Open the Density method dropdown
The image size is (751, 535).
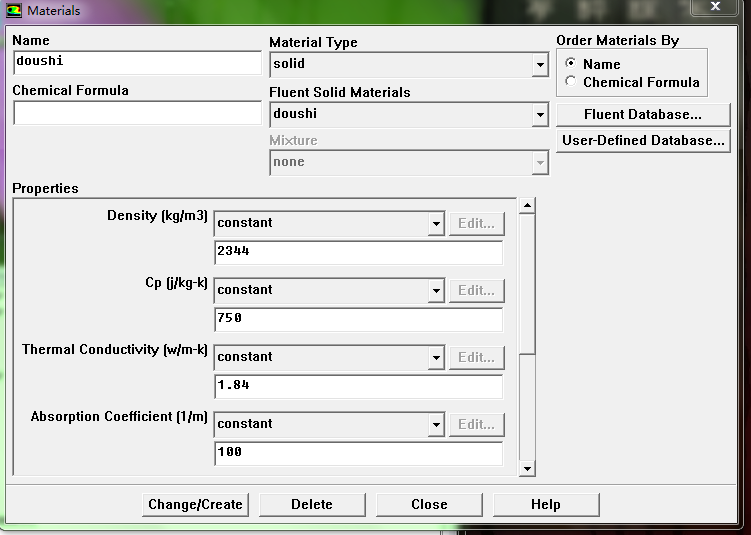[x=436, y=224]
